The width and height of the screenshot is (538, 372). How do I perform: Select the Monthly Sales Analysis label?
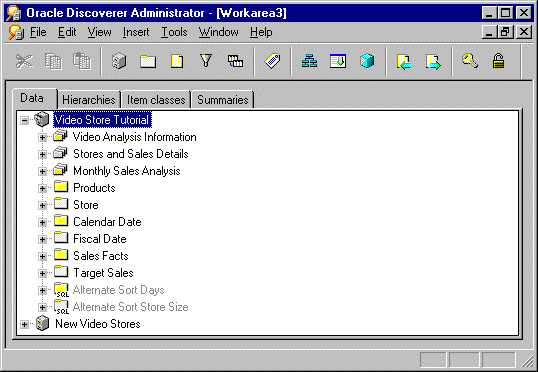[127, 171]
